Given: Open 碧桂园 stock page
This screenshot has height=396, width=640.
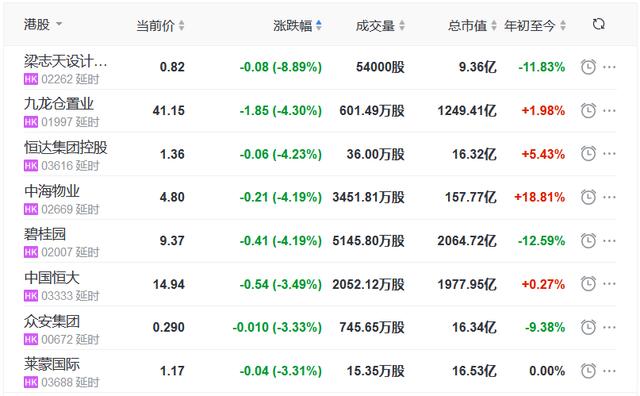Looking at the screenshot, I should tap(44, 234).
